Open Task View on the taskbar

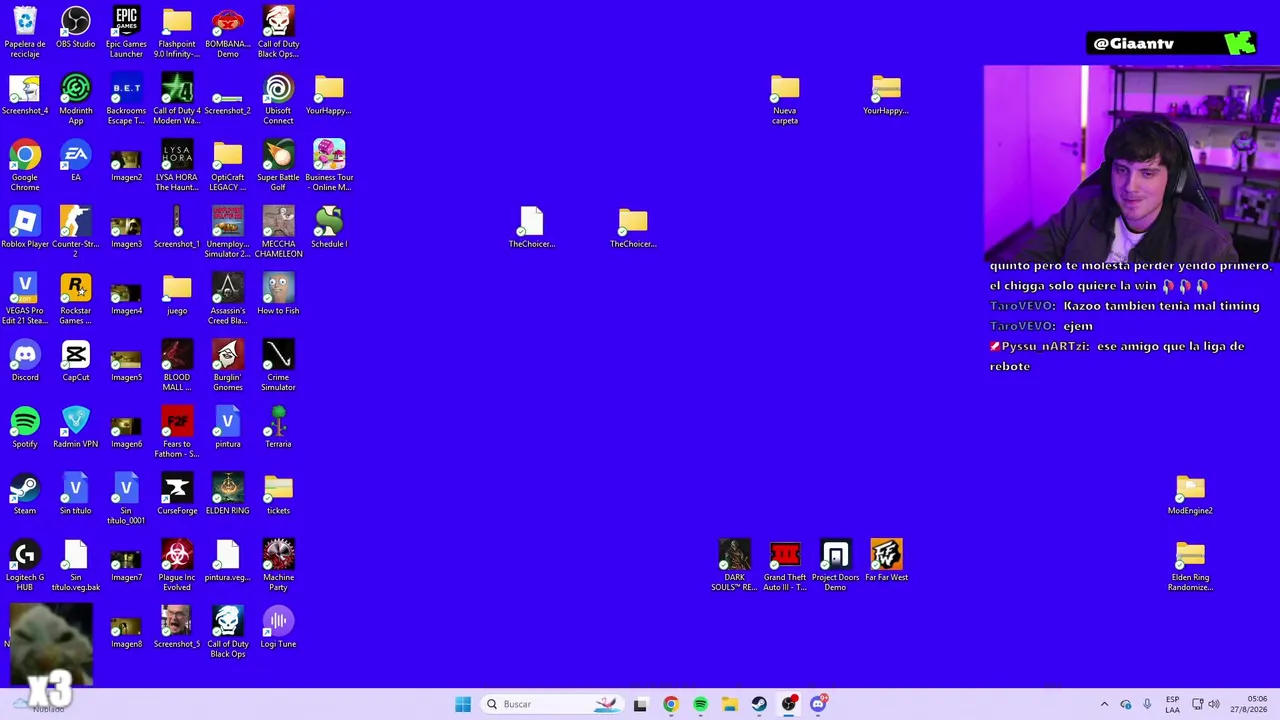(x=640, y=704)
